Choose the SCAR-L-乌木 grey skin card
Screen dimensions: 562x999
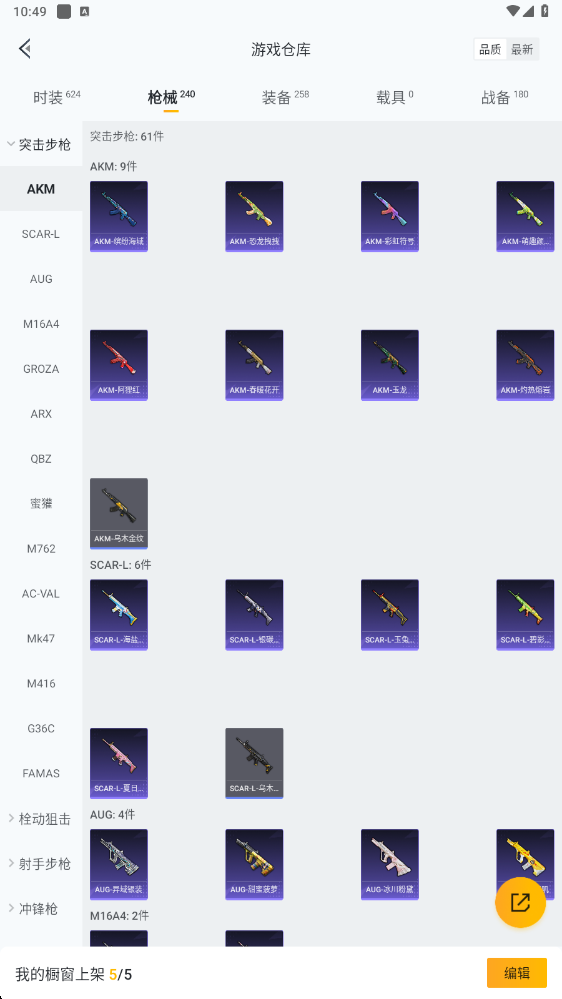pos(254,763)
